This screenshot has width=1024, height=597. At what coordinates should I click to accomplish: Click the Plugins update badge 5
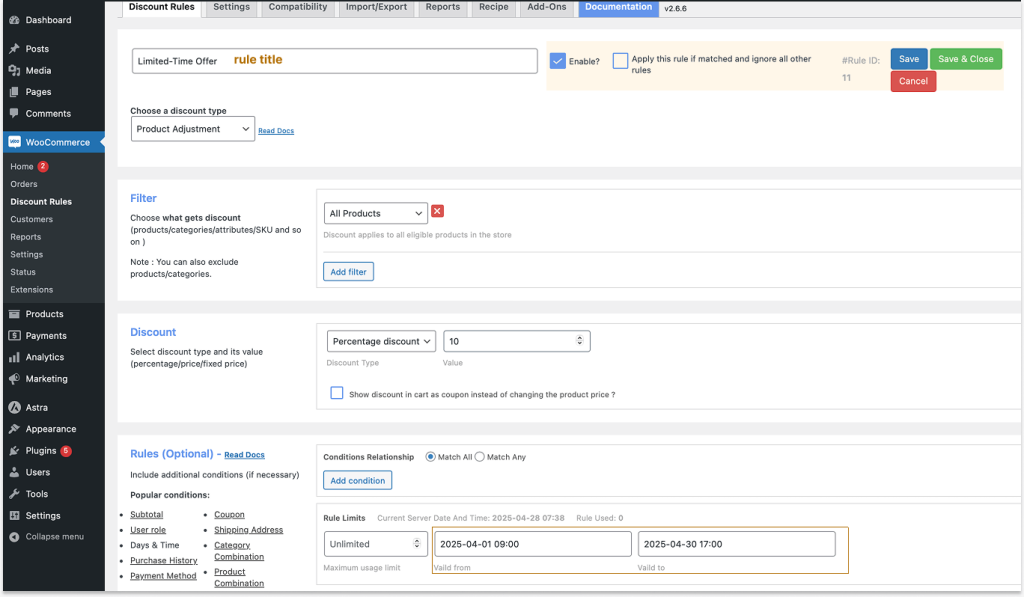[66, 451]
